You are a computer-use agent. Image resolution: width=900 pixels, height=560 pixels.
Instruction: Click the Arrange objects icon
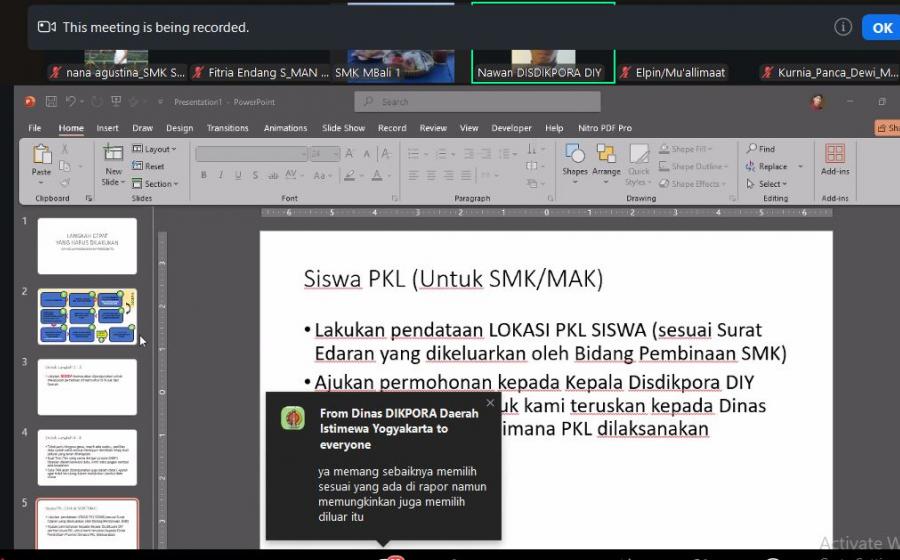(606, 154)
